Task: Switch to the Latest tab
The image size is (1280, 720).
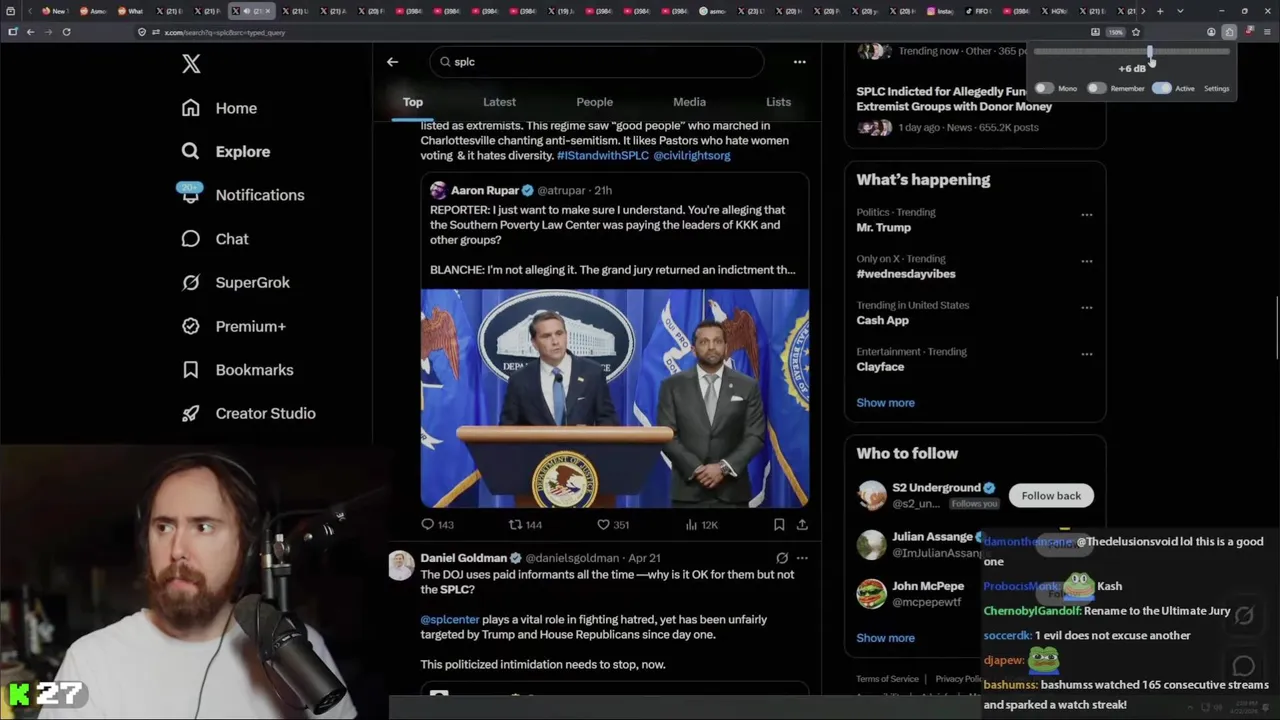Action: click(x=499, y=102)
